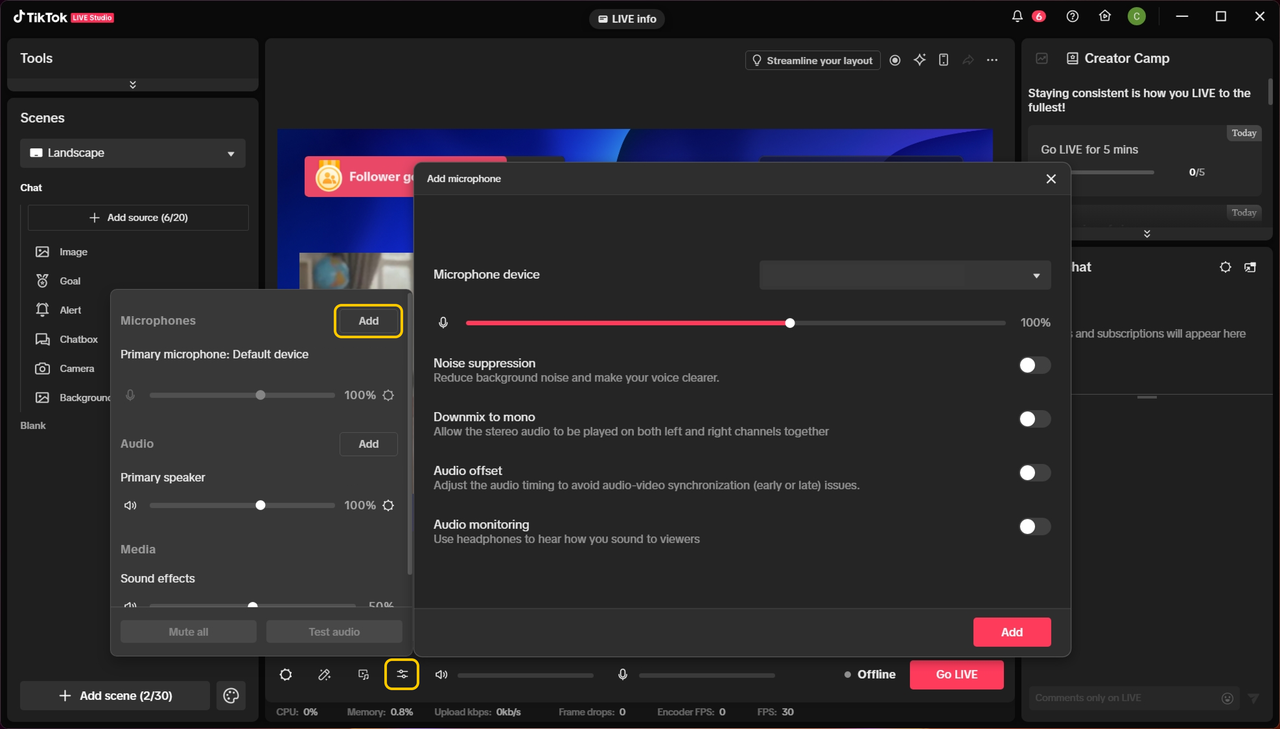Click the notifications bell icon
The image size is (1280, 729).
click(x=1017, y=17)
